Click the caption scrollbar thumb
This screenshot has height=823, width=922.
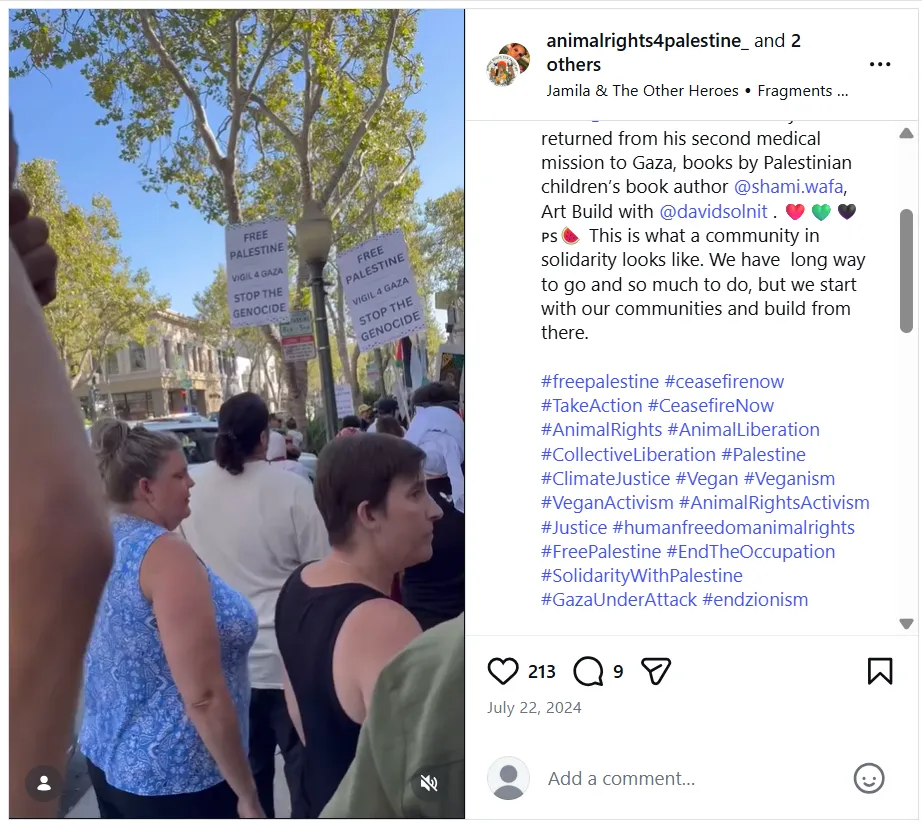[x=906, y=271]
